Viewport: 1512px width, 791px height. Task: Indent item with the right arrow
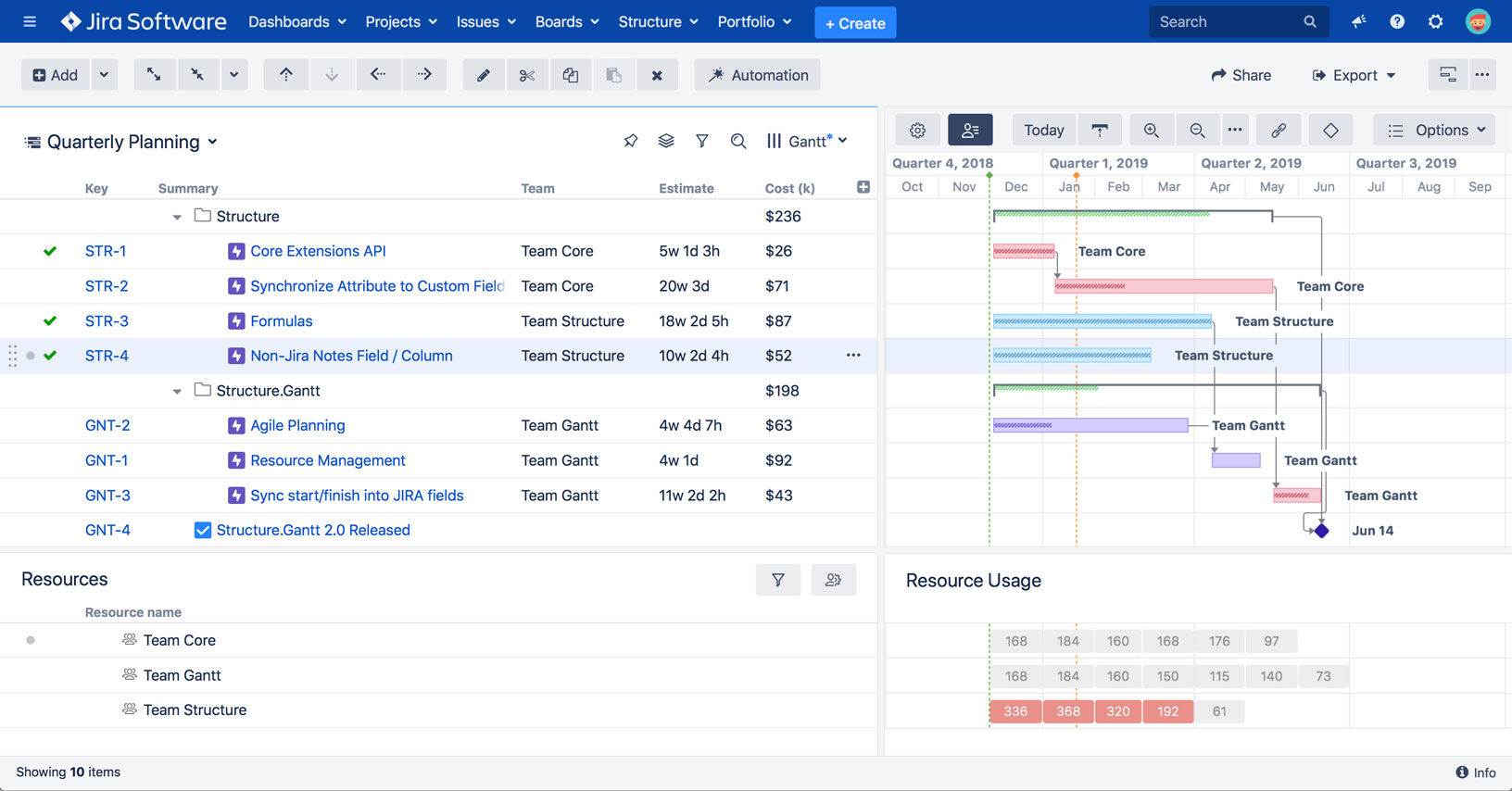[x=424, y=75]
